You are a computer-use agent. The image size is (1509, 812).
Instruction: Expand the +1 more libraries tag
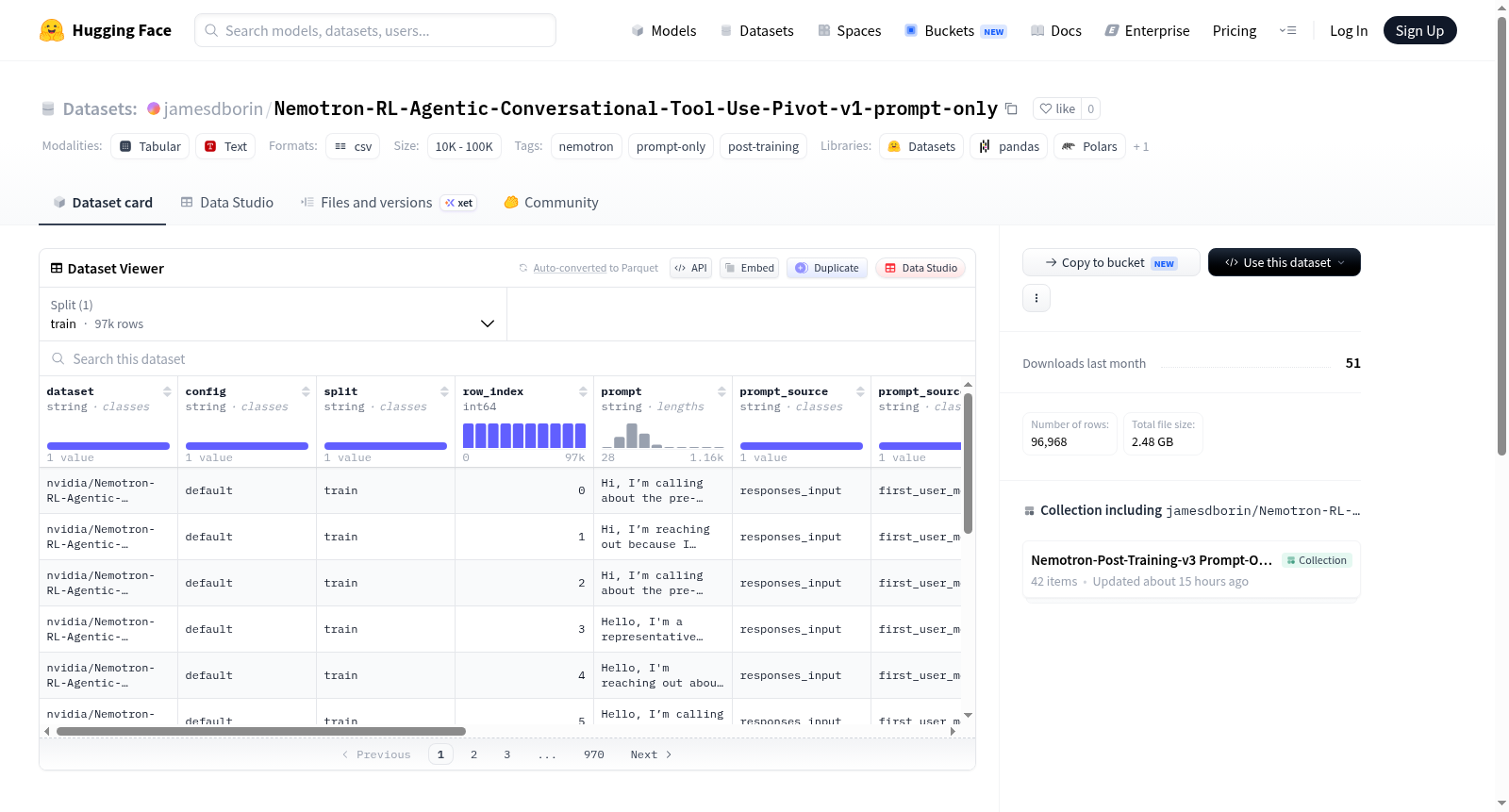coord(1141,147)
